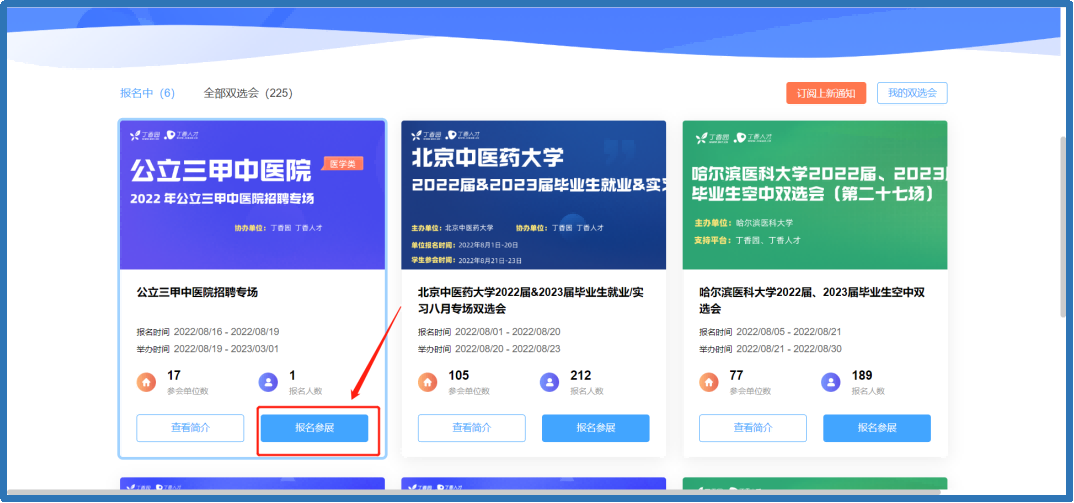1074x503 pixels.
Task: Click the orange house icon on the 公立三甲中医院 card
Action: click(147, 382)
